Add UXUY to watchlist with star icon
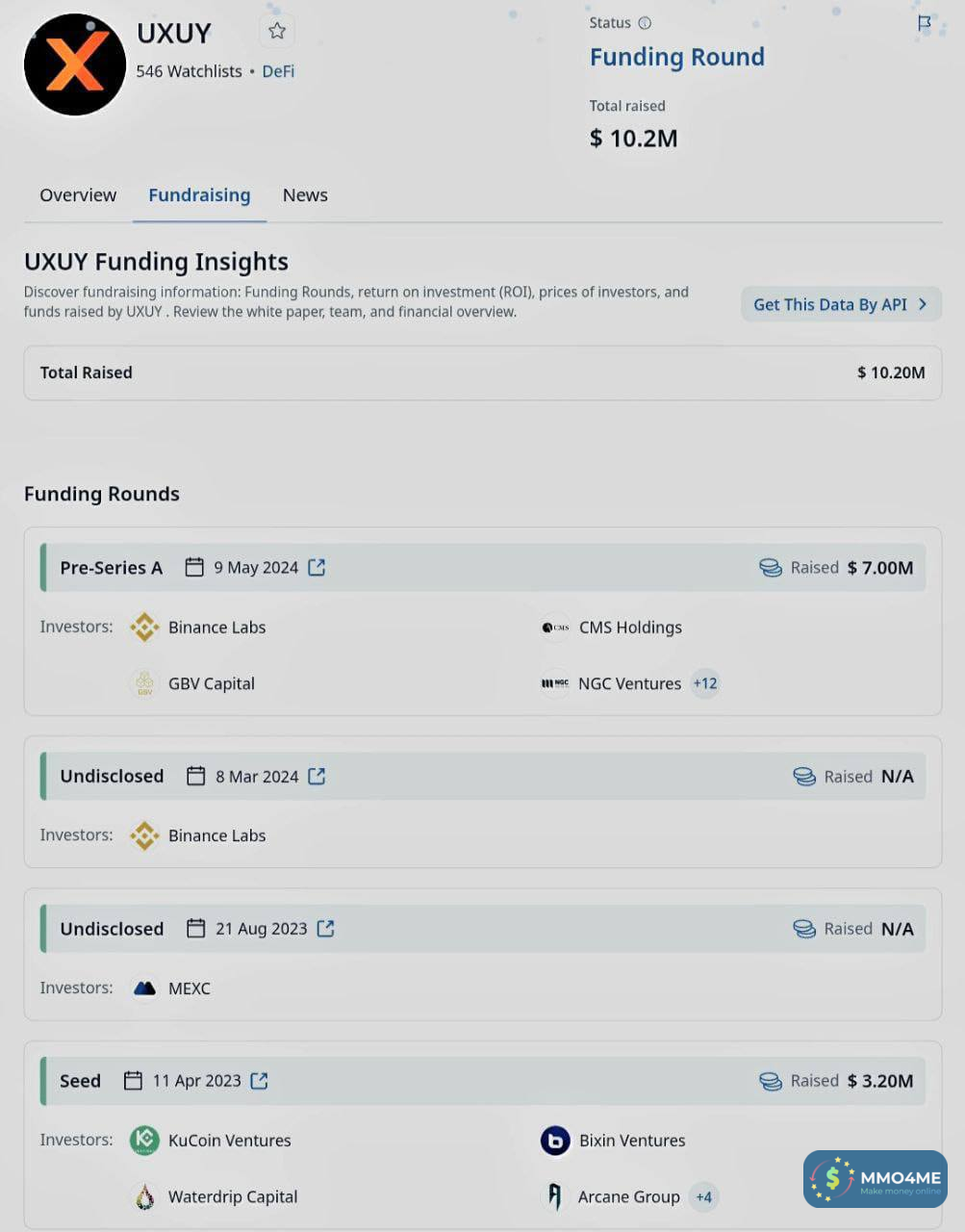Image resolution: width=965 pixels, height=1232 pixels. pos(277,32)
